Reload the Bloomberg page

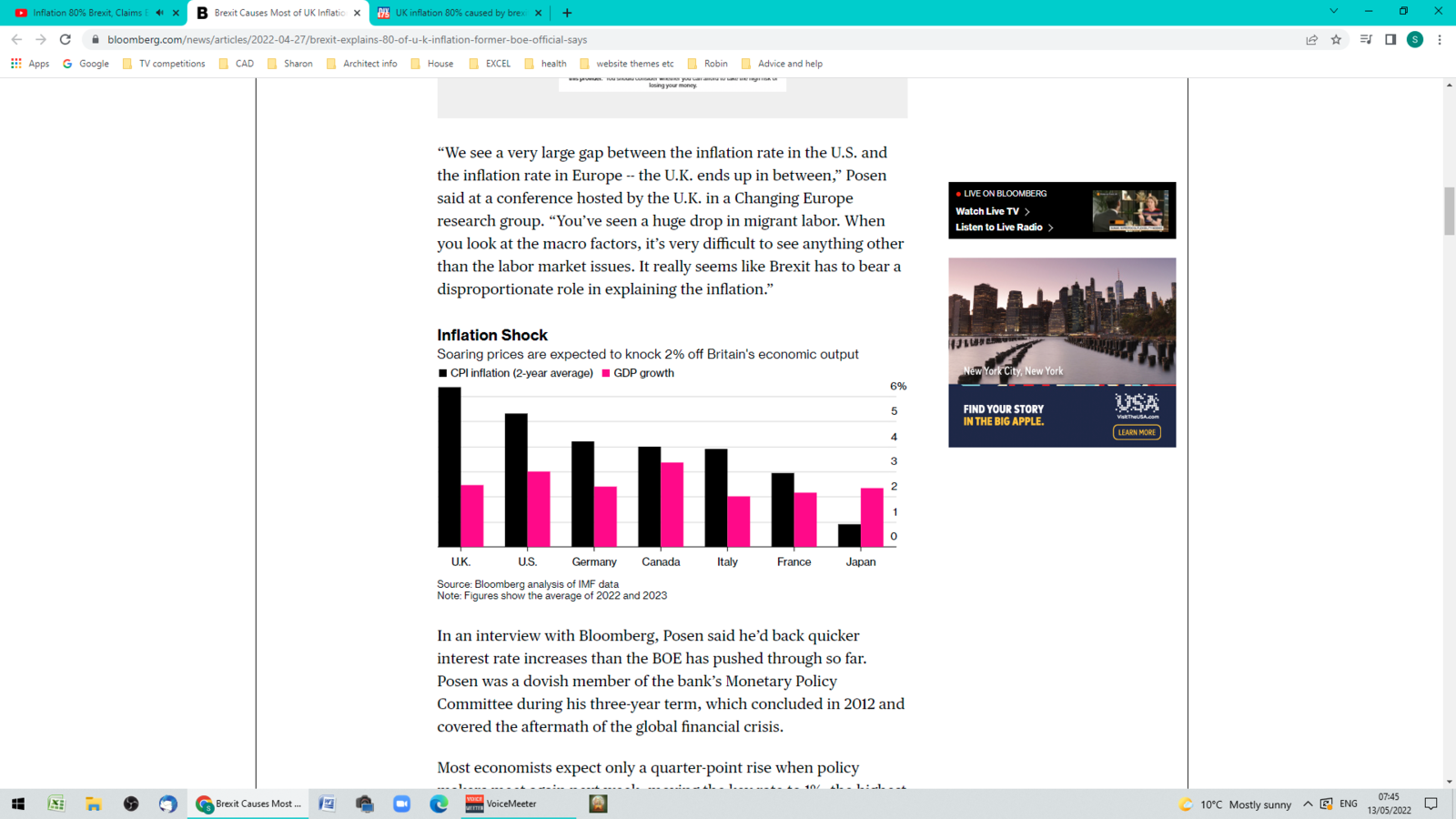pyautogui.click(x=66, y=39)
